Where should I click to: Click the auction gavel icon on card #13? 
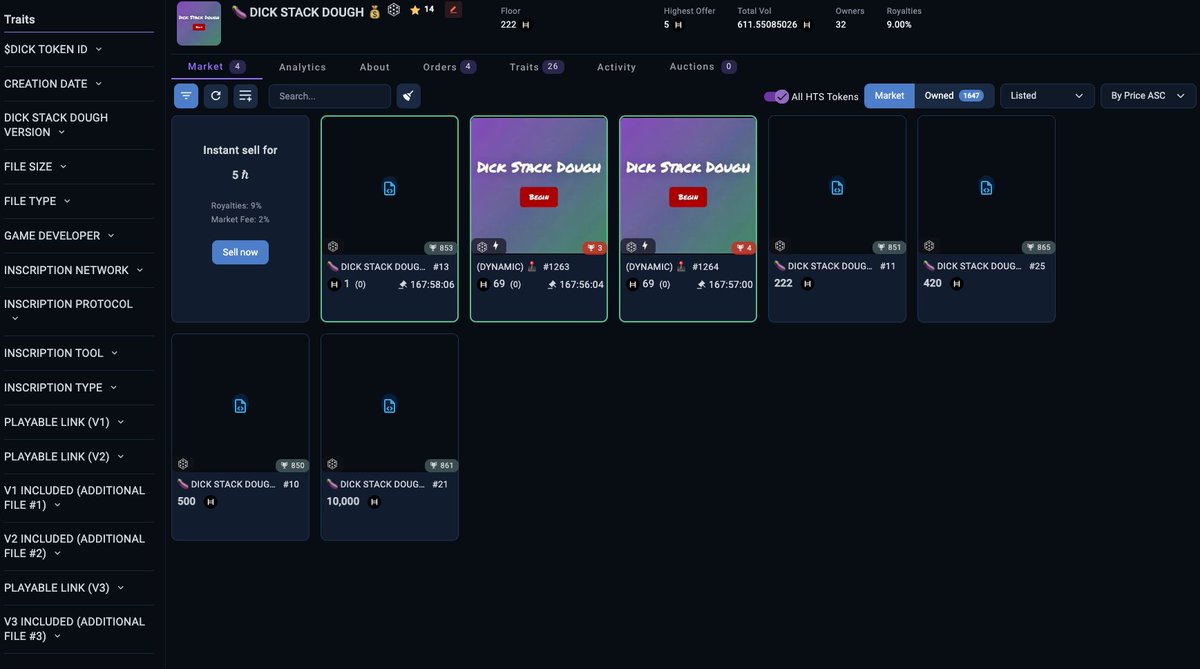pos(403,285)
